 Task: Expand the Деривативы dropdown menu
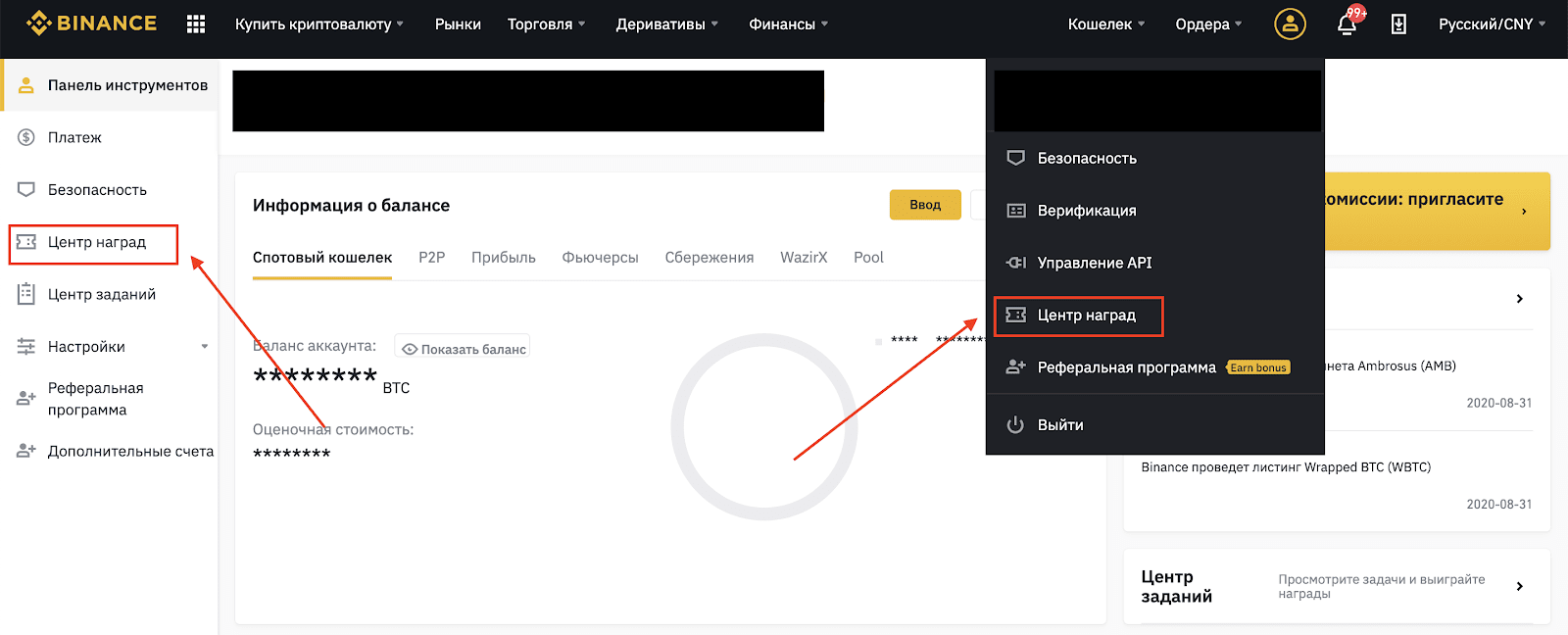pyautogui.click(x=666, y=24)
